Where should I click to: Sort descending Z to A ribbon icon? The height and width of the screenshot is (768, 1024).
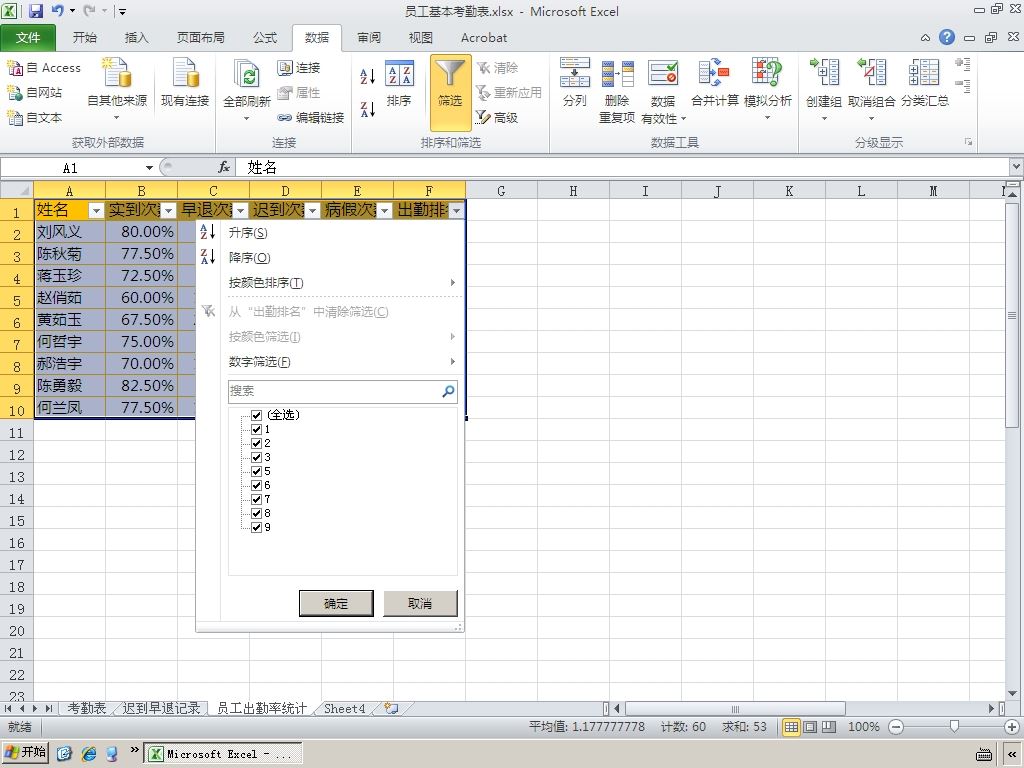[x=368, y=108]
